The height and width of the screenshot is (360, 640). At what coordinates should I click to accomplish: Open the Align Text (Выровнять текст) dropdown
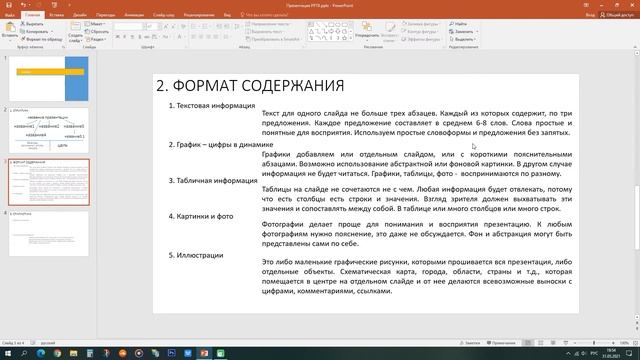tap(265, 31)
